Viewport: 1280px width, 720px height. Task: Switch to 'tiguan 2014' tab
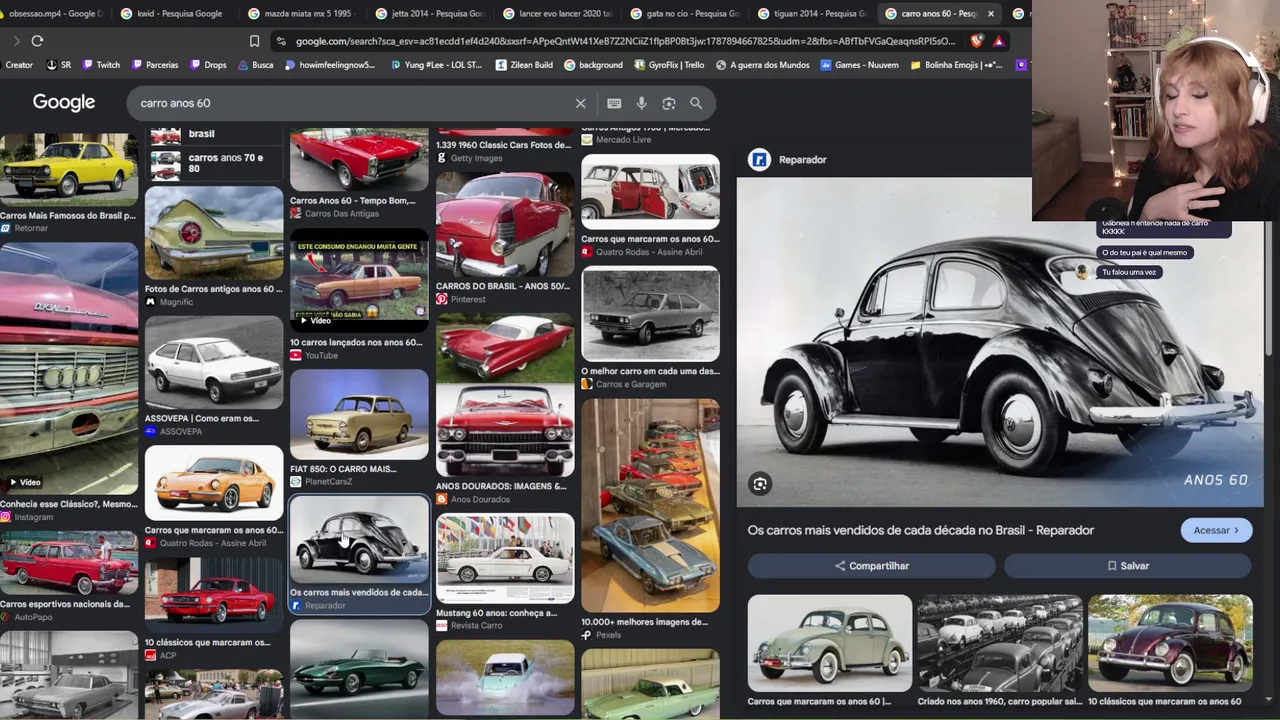pos(812,14)
